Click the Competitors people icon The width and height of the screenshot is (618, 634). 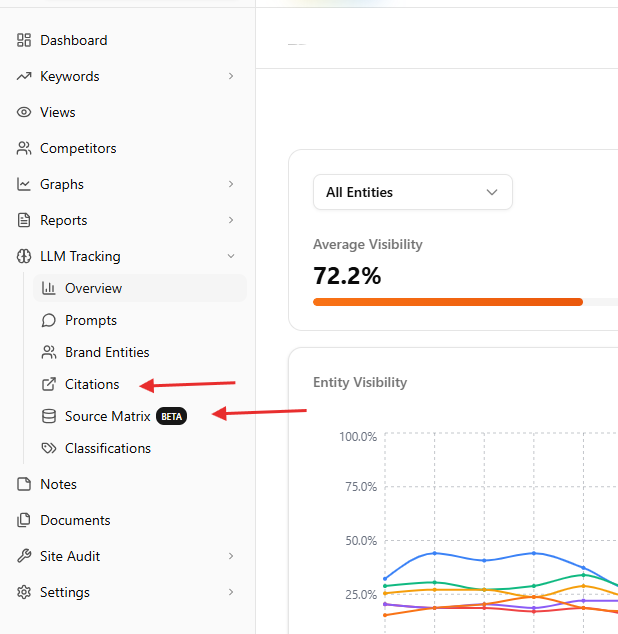tap(24, 148)
